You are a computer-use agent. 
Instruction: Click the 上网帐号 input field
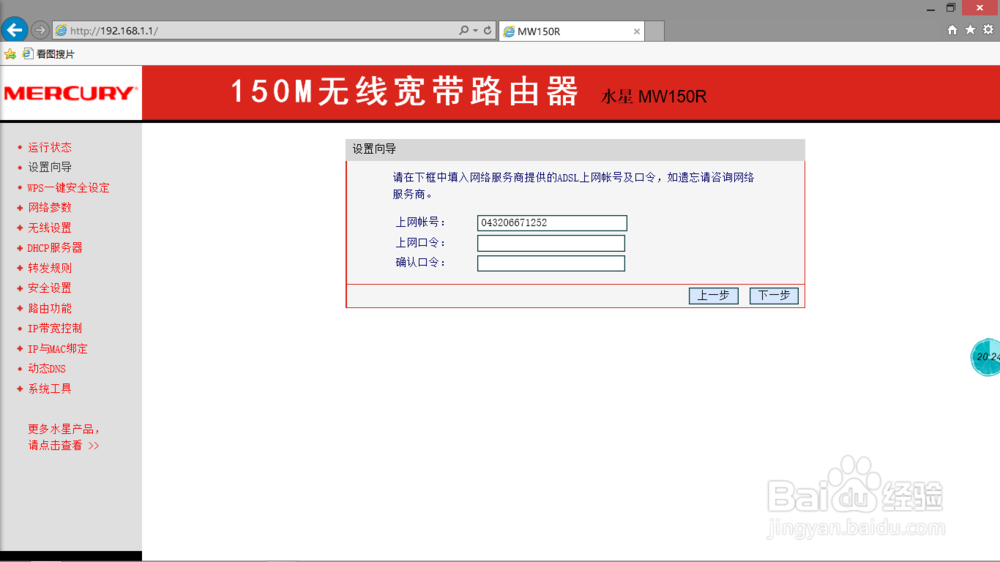tap(552, 223)
